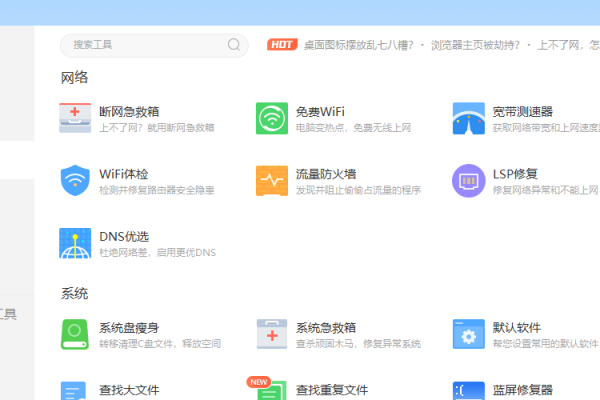
Task: Click description 转移清理C盘文件,释放空间
Action: click(160, 343)
